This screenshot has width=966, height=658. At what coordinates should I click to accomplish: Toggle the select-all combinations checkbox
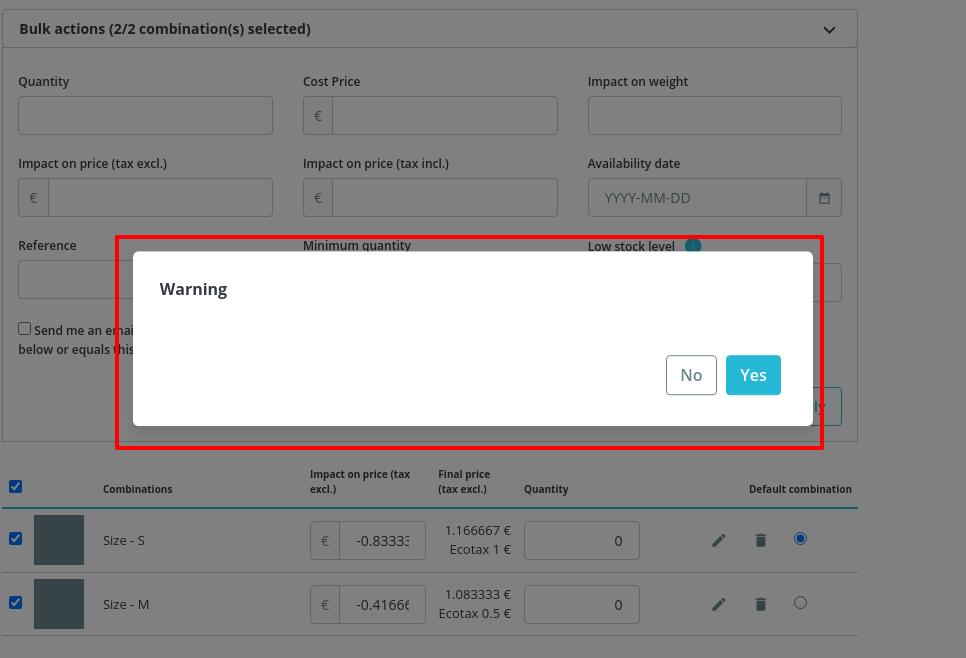pyautogui.click(x=15, y=487)
